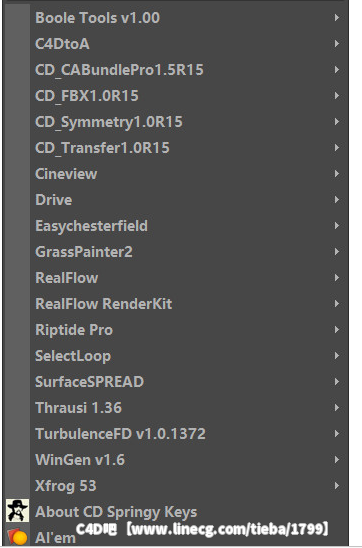
Task: Click the Al'em orange icon
Action: (x=17, y=536)
